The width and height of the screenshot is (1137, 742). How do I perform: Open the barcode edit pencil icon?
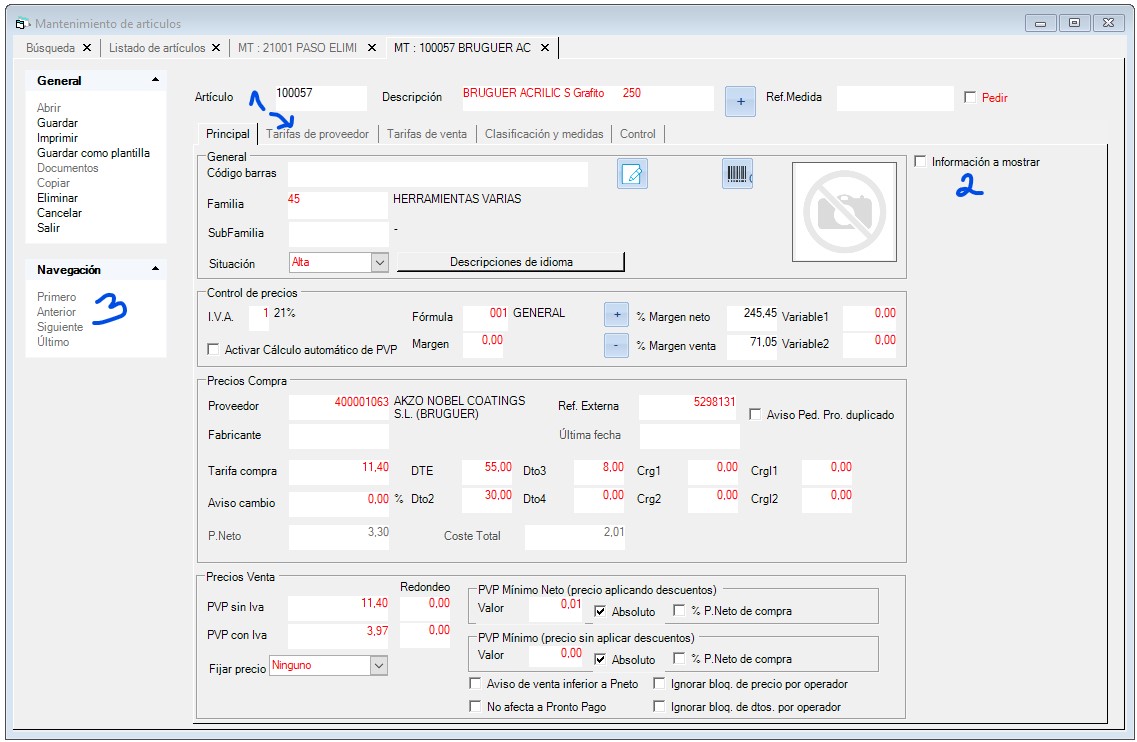pyautogui.click(x=632, y=174)
